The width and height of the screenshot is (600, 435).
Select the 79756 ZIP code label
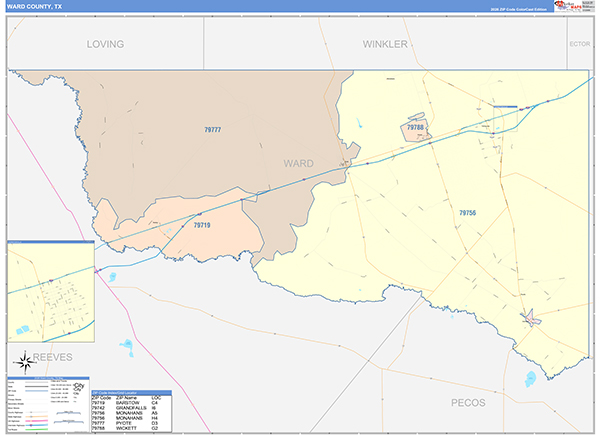point(467,212)
